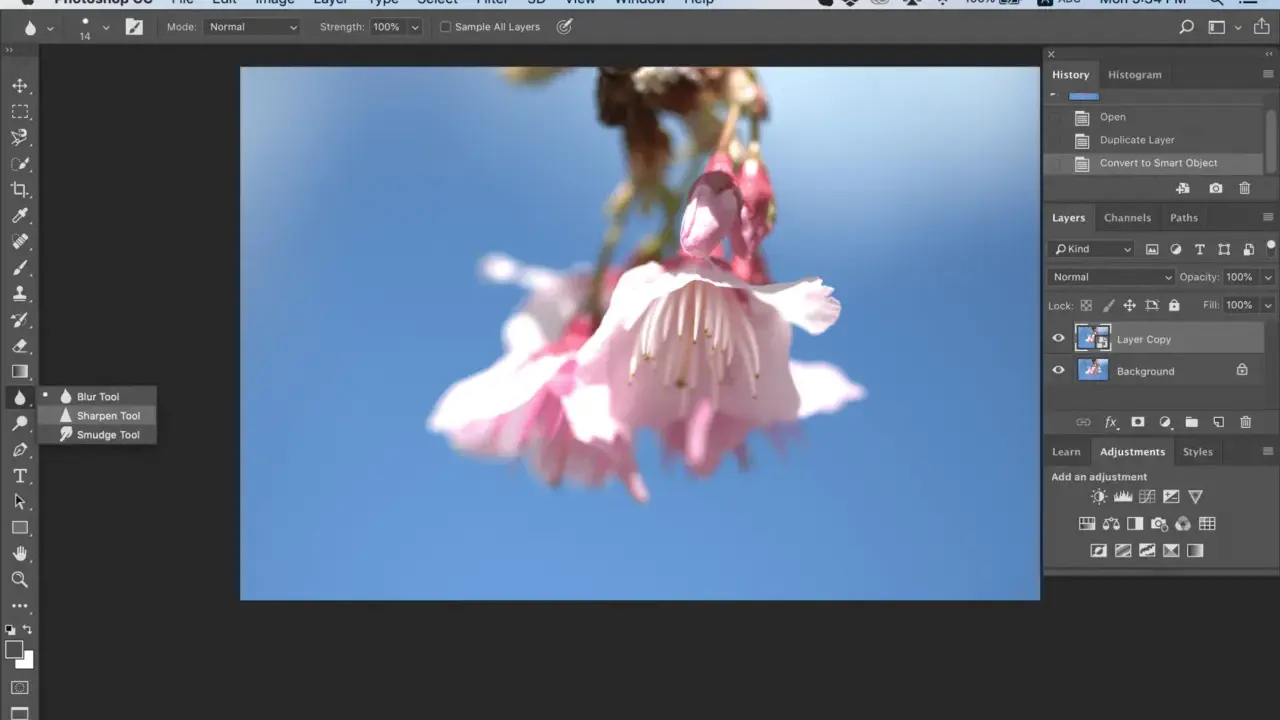This screenshot has width=1280, height=720.
Task: Select the Zoom tool
Action: 19,579
